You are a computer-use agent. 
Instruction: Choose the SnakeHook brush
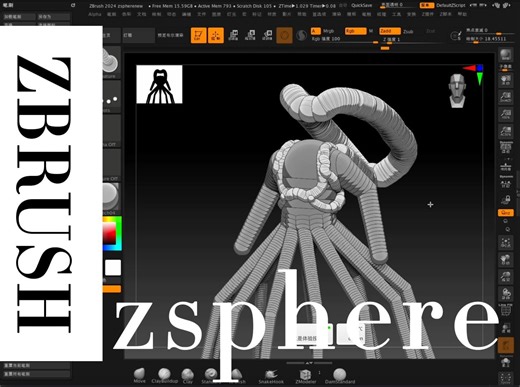pos(271,376)
